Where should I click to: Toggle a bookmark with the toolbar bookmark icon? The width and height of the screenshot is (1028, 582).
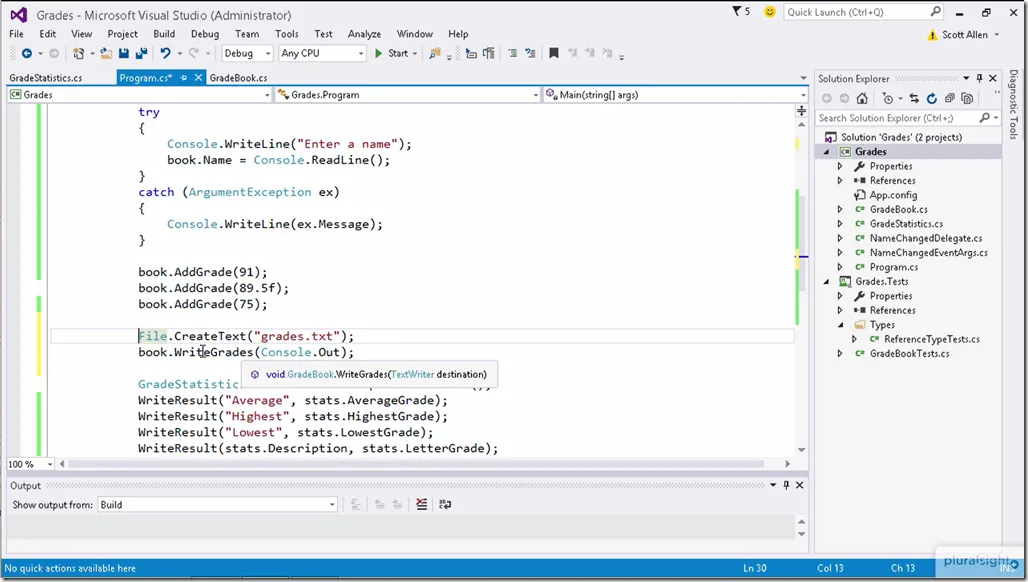pyautogui.click(x=554, y=54)
